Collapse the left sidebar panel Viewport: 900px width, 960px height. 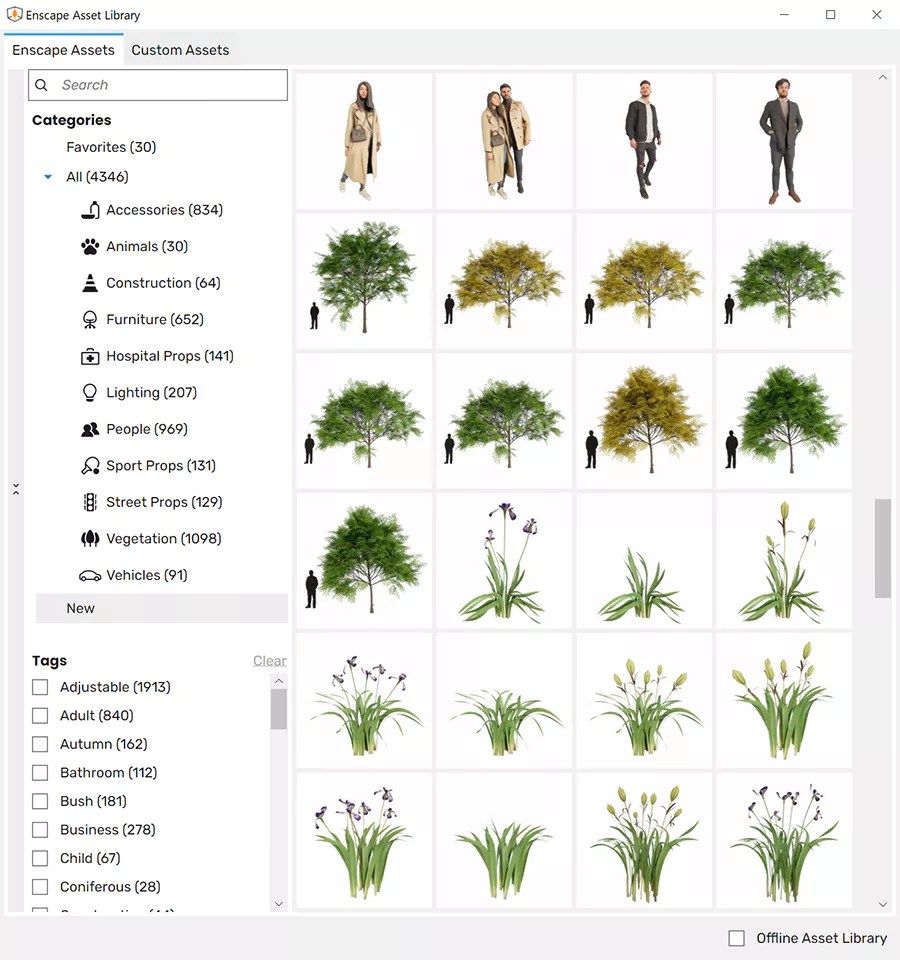pos(16,489)
